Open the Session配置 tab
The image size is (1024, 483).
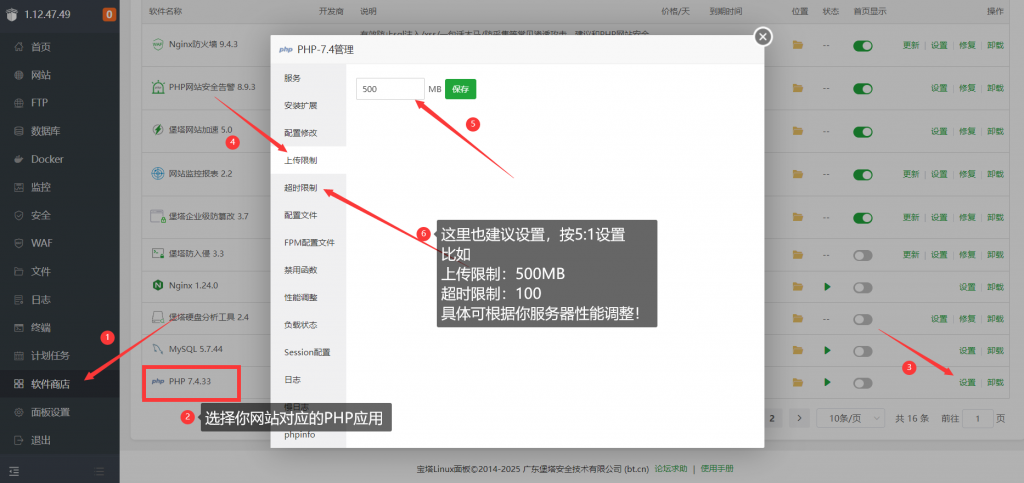tap(308, 352)
